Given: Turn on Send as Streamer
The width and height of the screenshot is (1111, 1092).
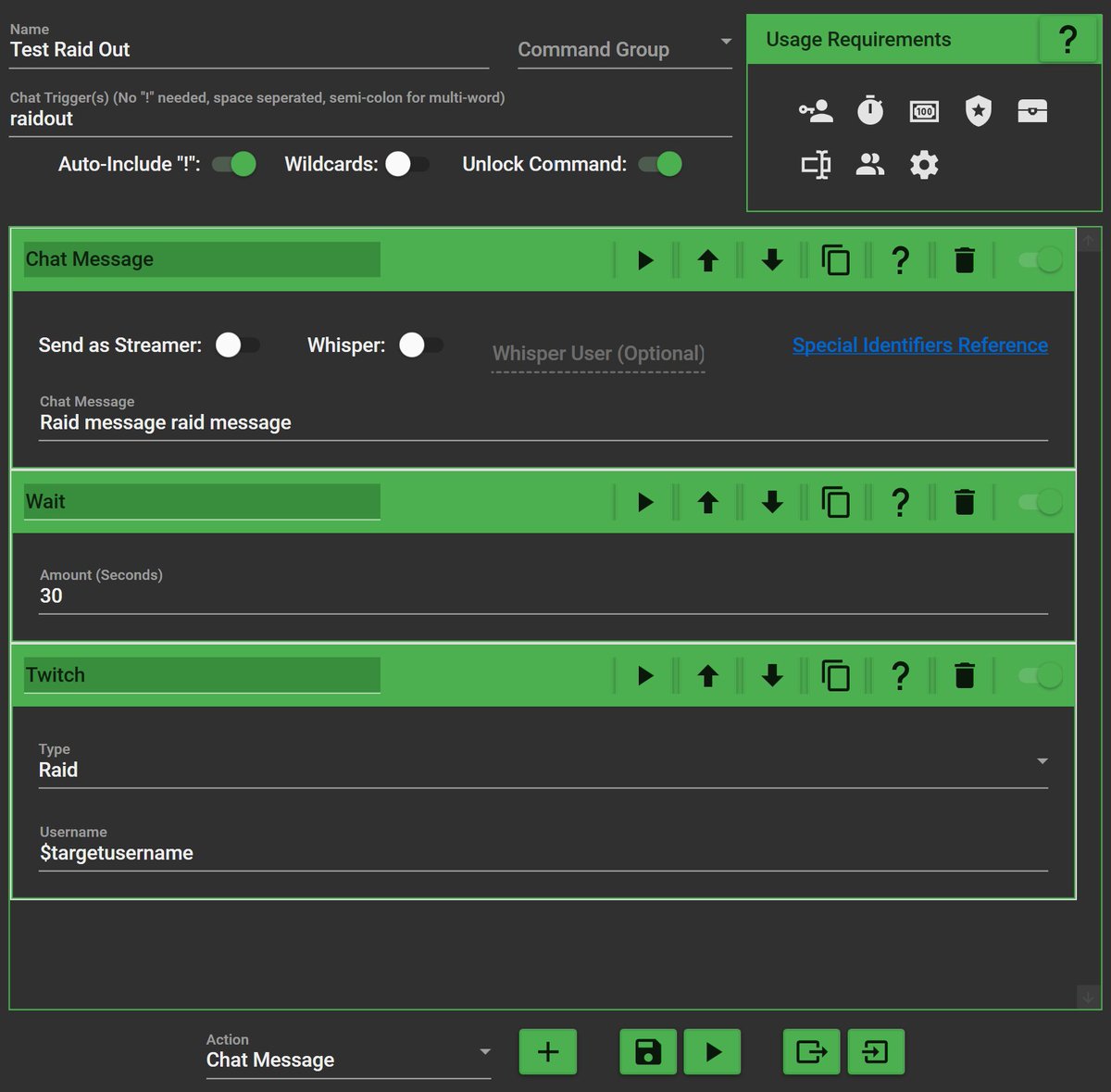Looking at the screenshot, I should tap(237, 345).
